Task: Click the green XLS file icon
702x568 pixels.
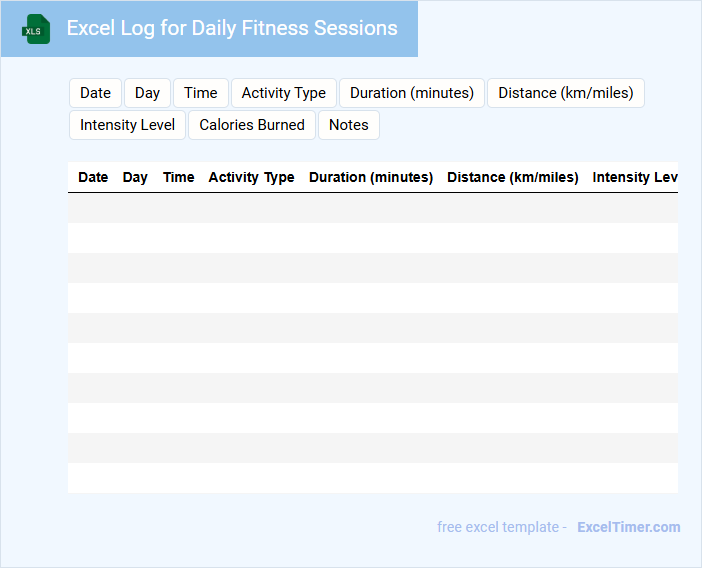Action: [36, 29]
